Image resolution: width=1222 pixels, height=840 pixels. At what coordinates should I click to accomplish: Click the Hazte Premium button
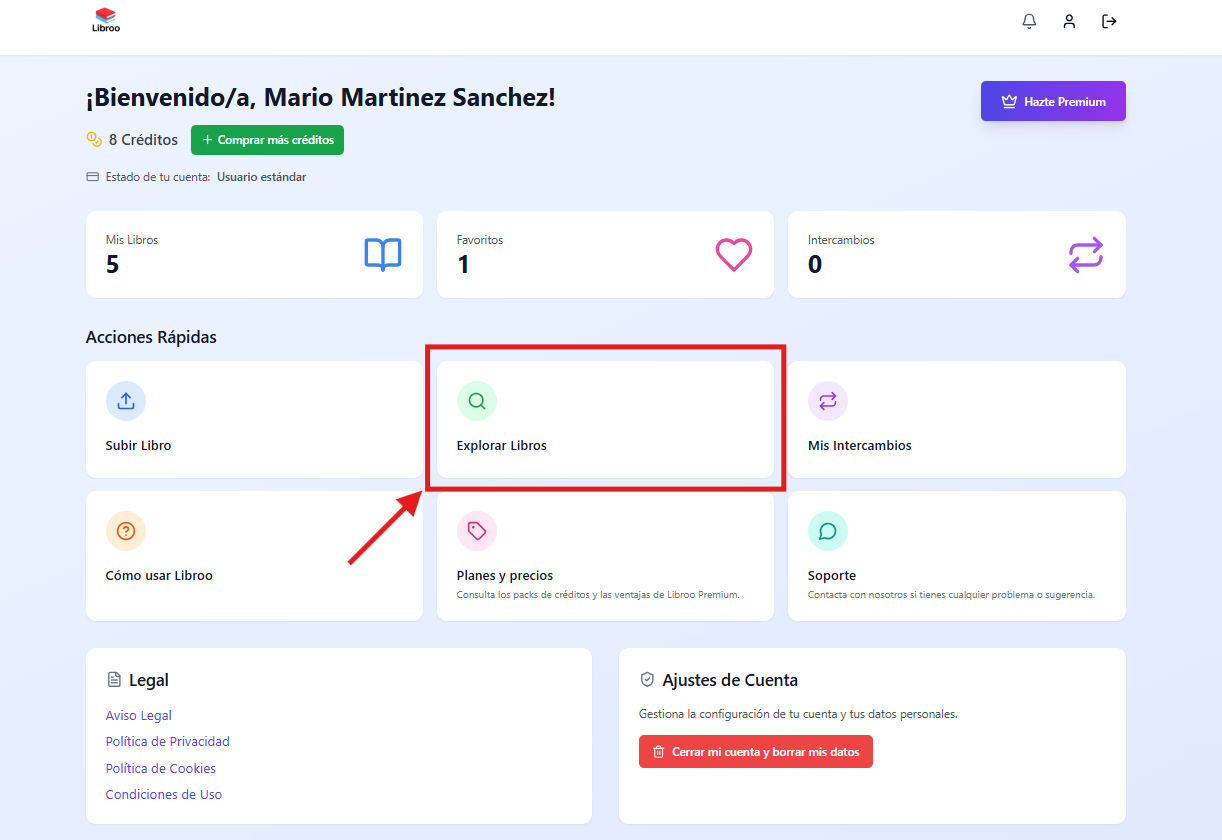[1053, 101]
